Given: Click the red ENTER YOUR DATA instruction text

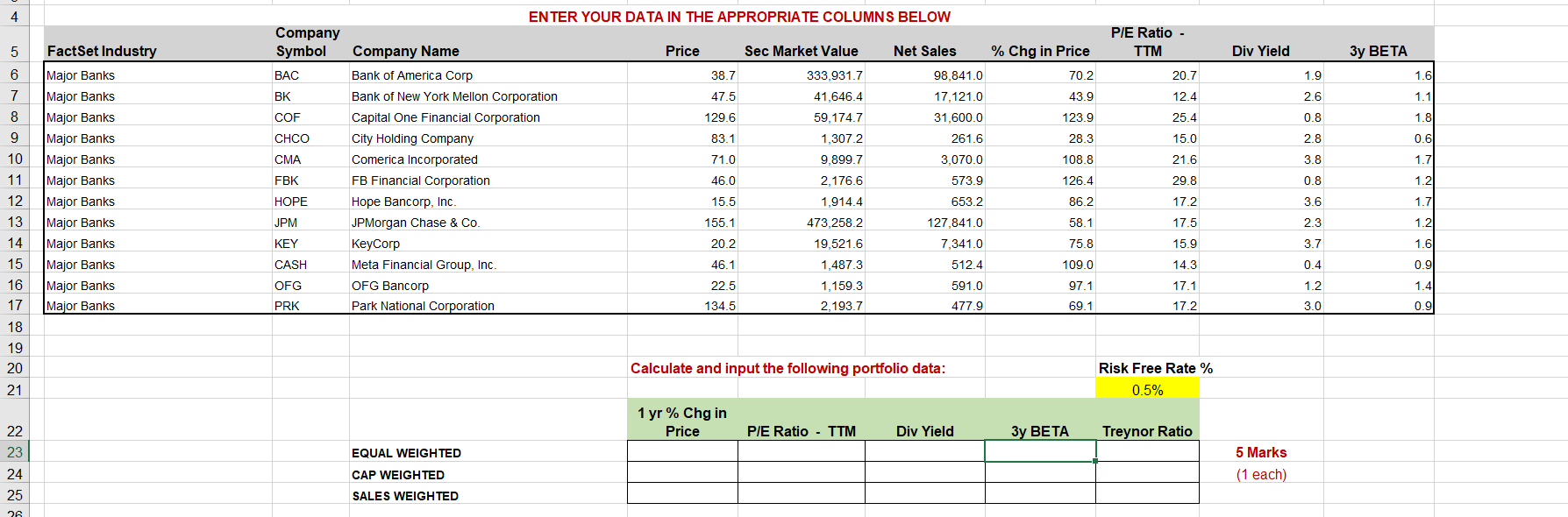Looking at the screenshot, I should pos(739,17).
